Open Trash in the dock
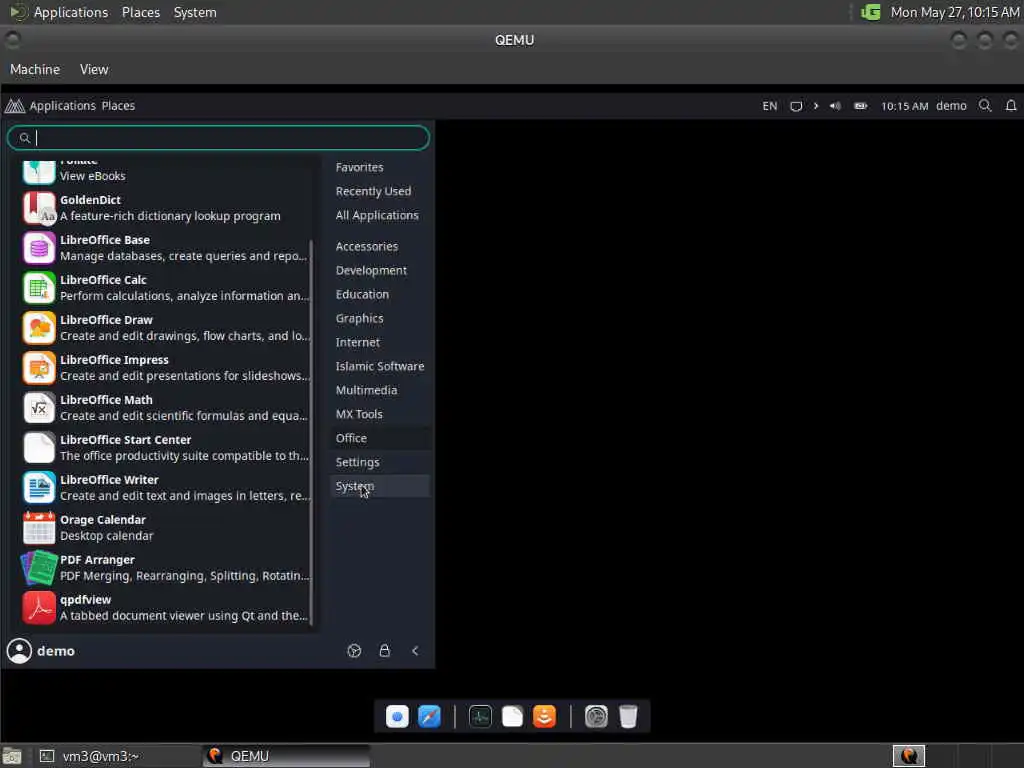 (x=628, y=716)
